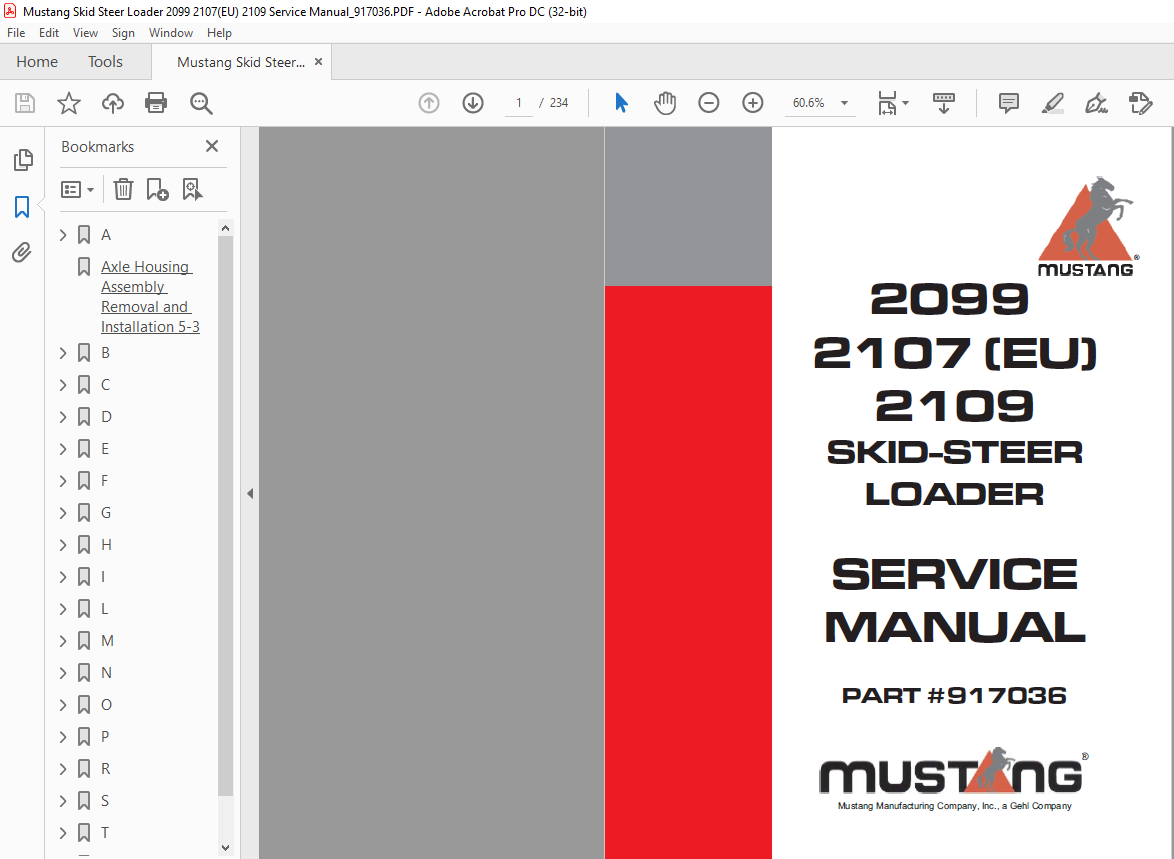Expand bookmark B

coord(63,353)
